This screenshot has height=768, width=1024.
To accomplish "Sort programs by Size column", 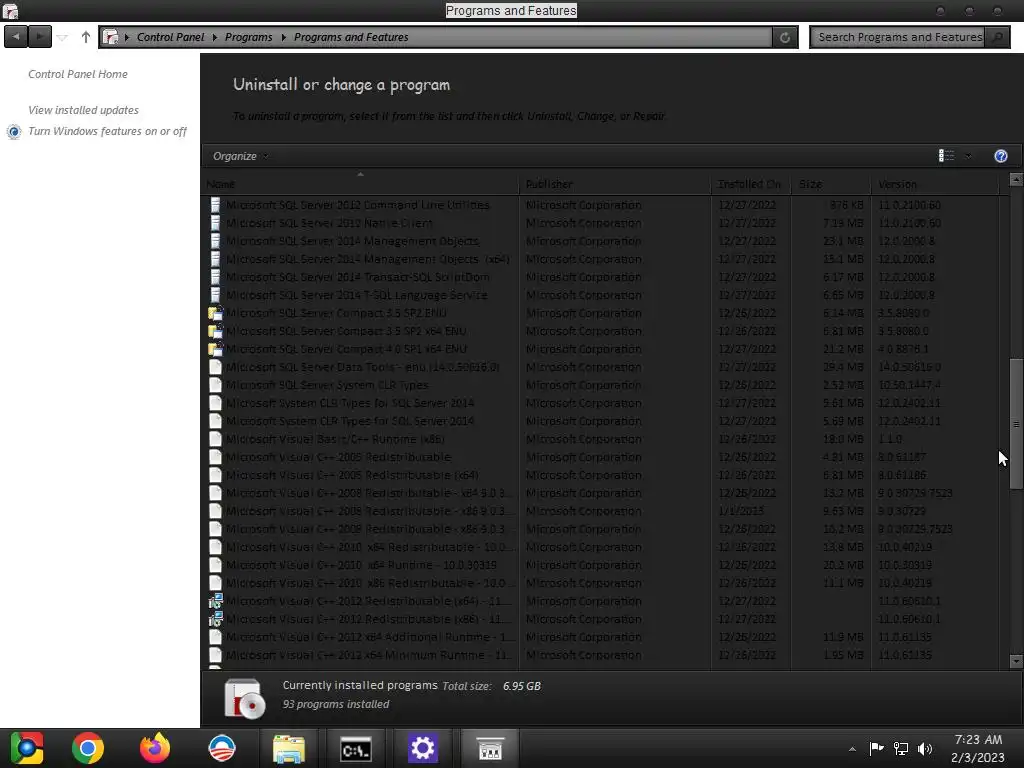I will [831, 184].
